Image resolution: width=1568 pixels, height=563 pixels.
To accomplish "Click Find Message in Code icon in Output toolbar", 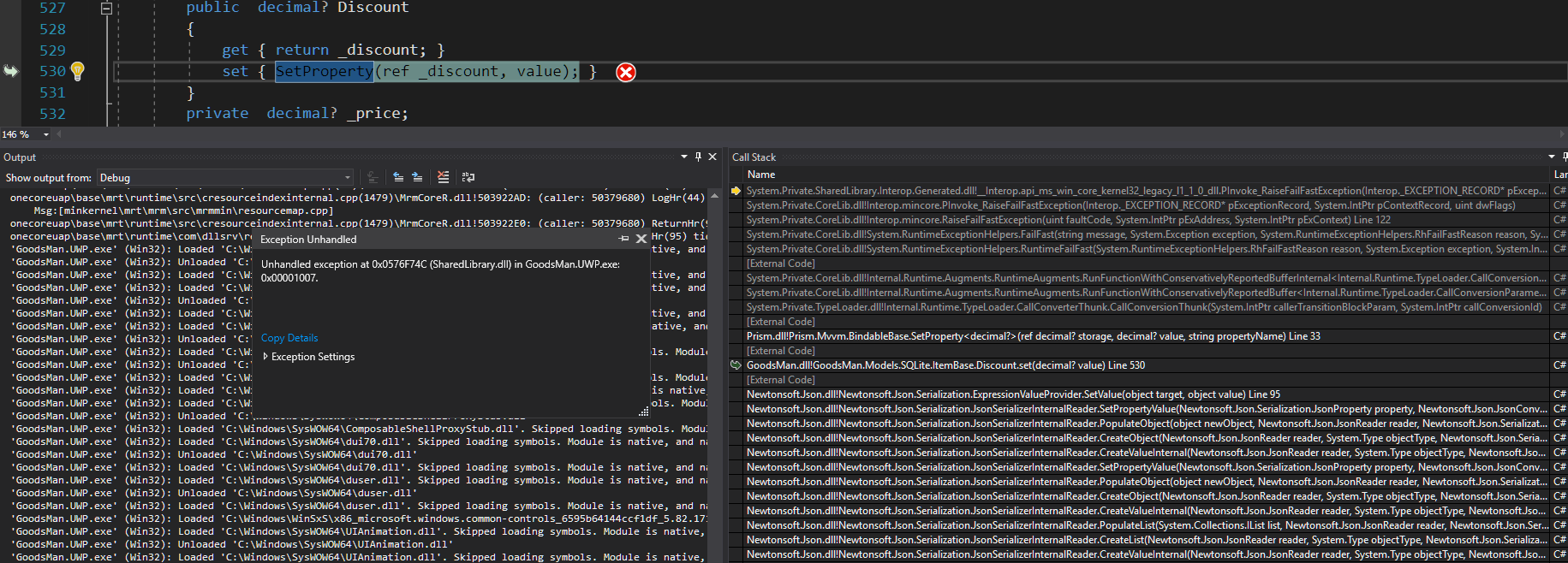I will pos(373,177).
